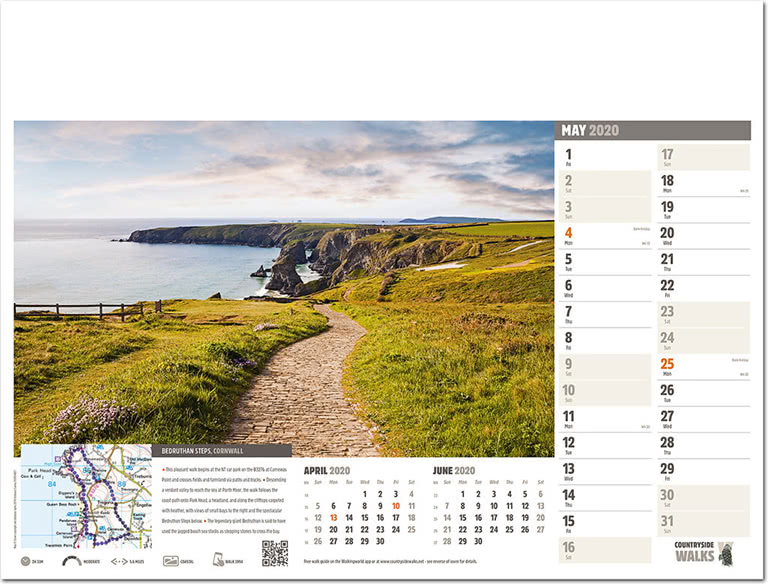Screen dimensions: 768x584
Task: Click the Queen Bess Rock label on the map
Action: [x=62, y=504]
